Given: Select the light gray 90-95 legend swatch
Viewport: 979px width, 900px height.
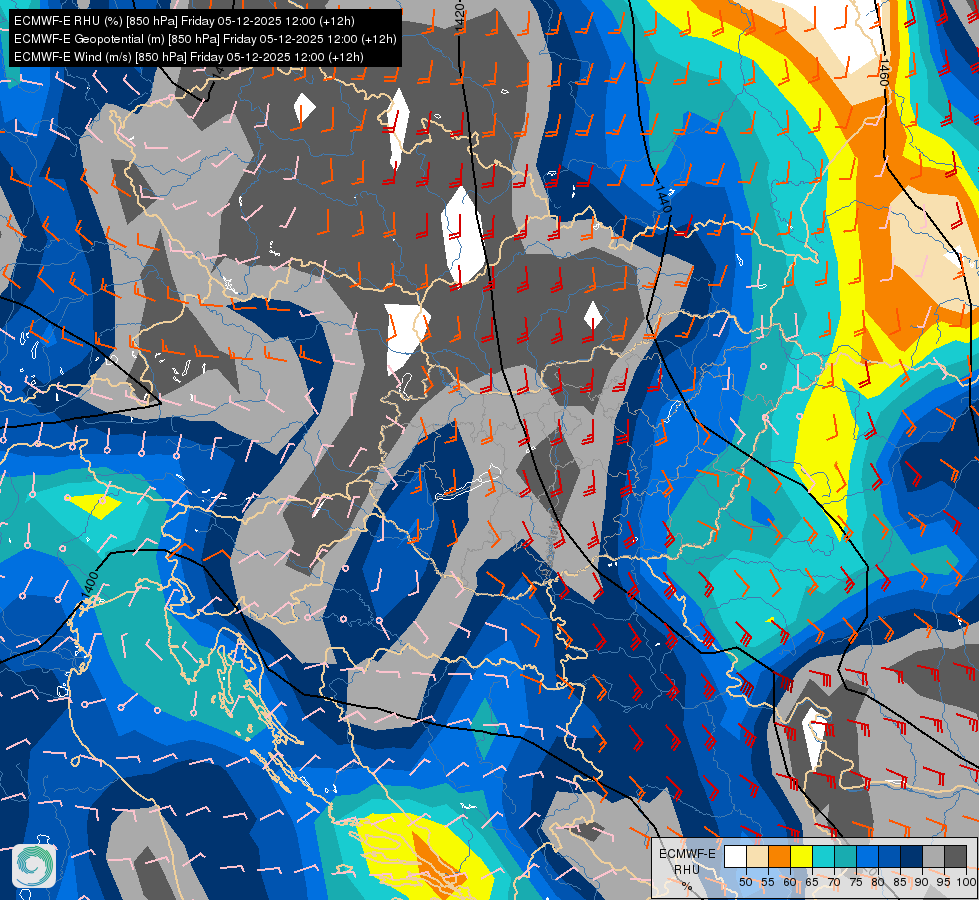Looking at the screenshot, I should (x=933, y=856).
